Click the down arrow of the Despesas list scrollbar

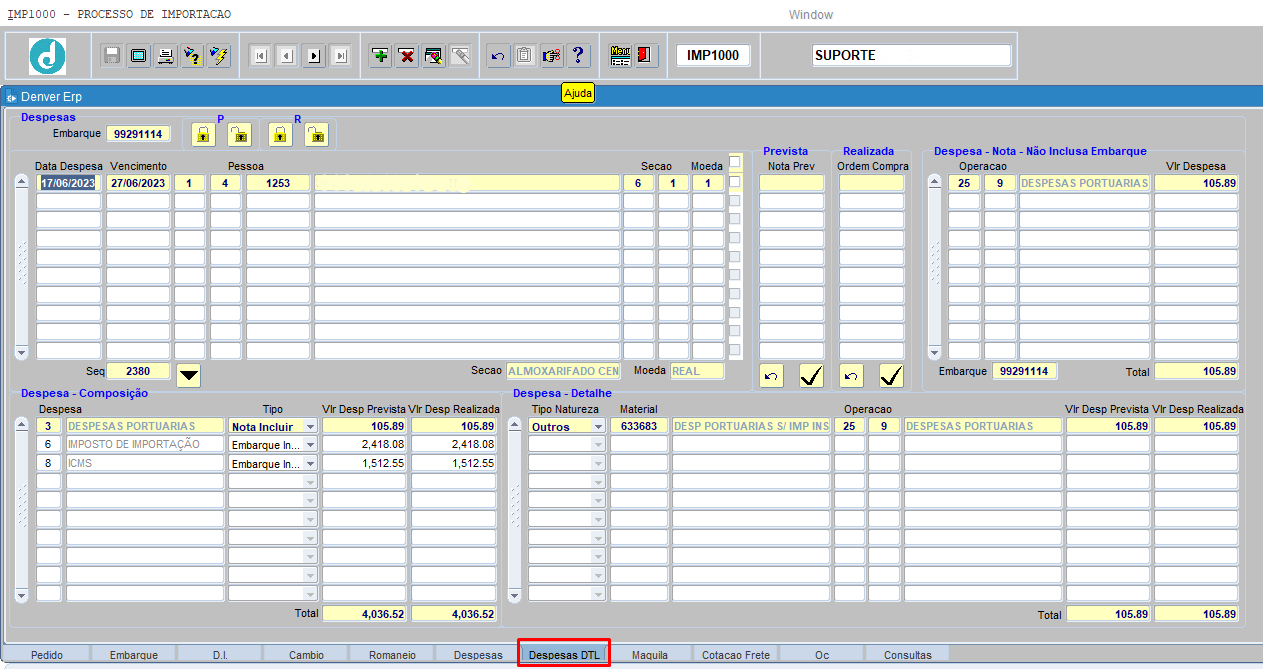[x=21, y=353]
